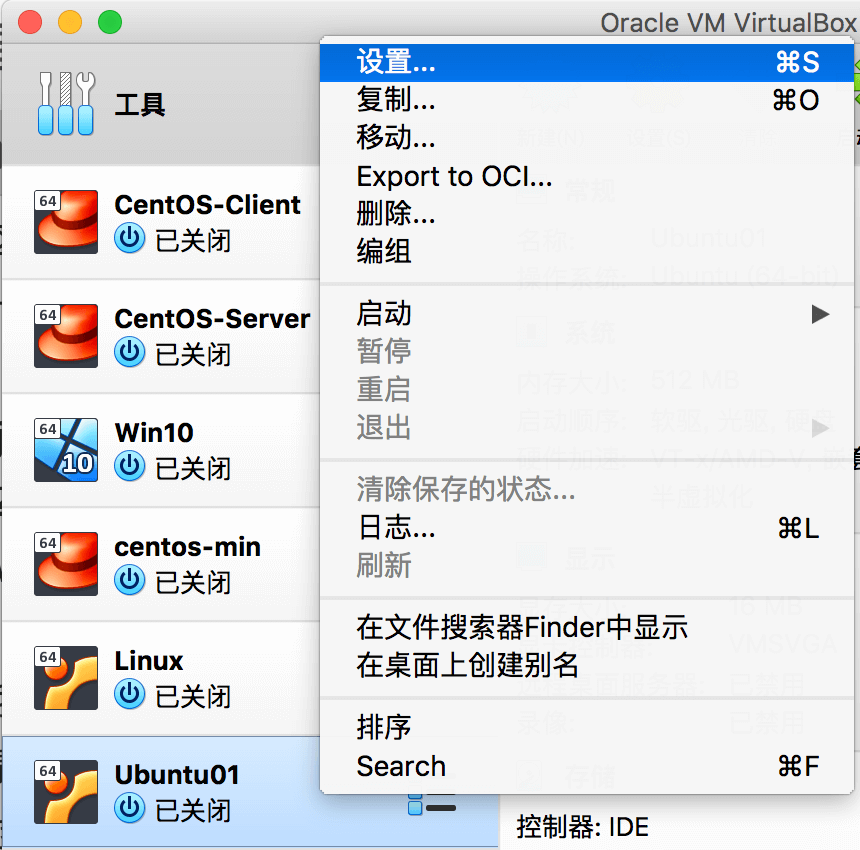
Task: Click power-off status icon under CentOS-Client
Action: click(130, 239)
